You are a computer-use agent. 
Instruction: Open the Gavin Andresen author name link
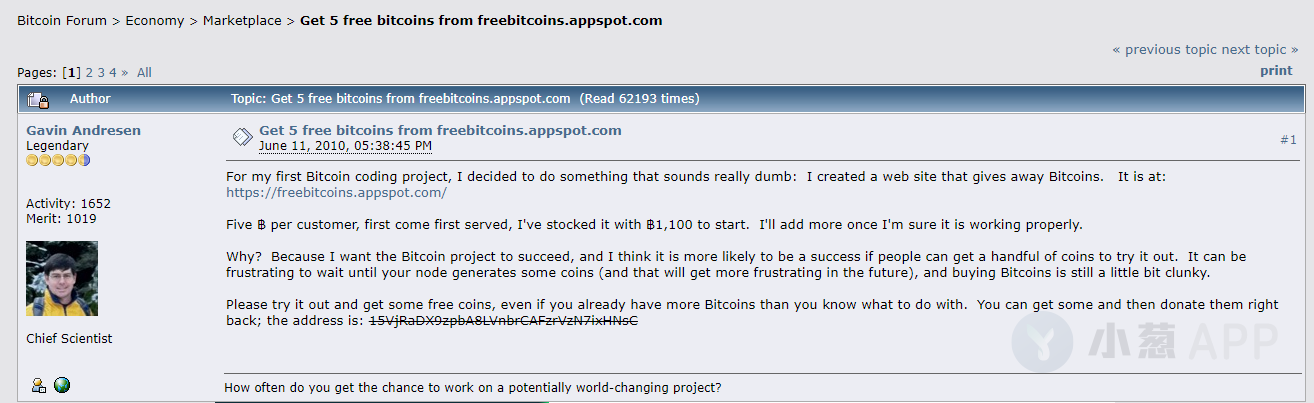83,130
